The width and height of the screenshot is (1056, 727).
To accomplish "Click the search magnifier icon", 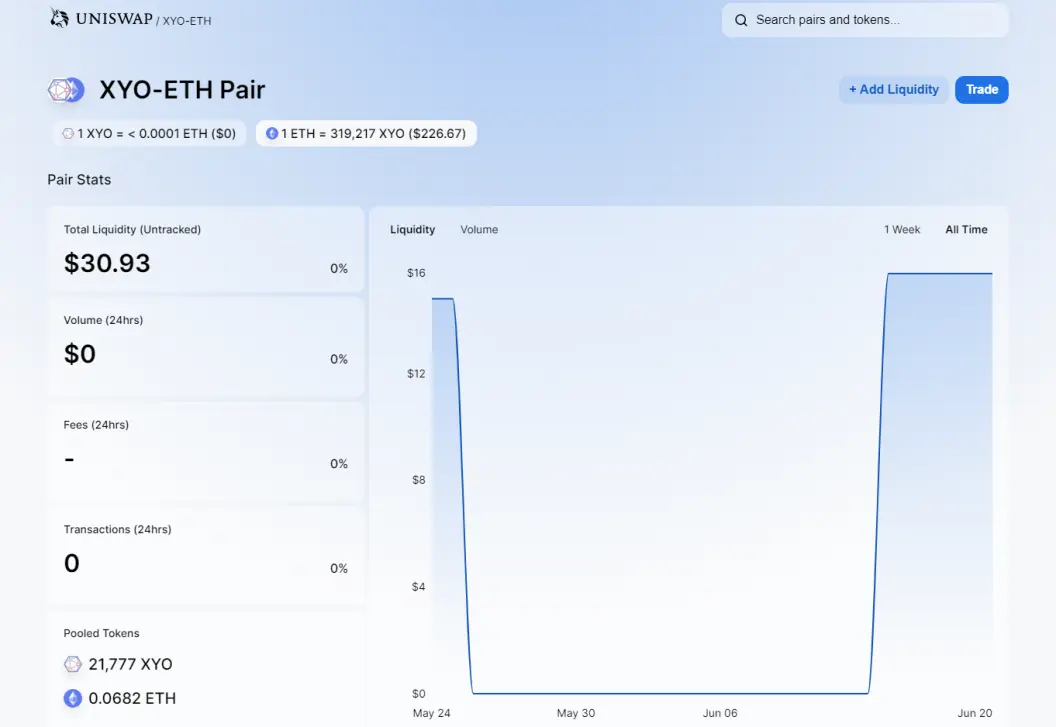I will pyautogui.click(x=741, y=20).
